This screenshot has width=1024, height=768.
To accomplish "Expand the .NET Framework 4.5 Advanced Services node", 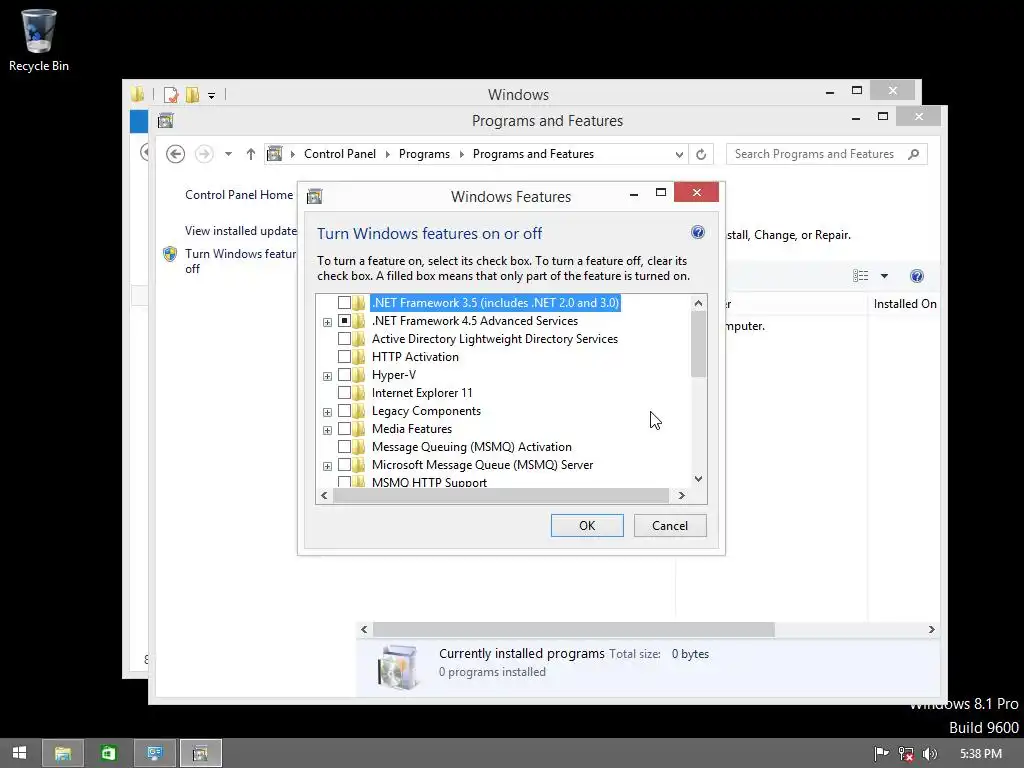I will [x=327, y=322].
